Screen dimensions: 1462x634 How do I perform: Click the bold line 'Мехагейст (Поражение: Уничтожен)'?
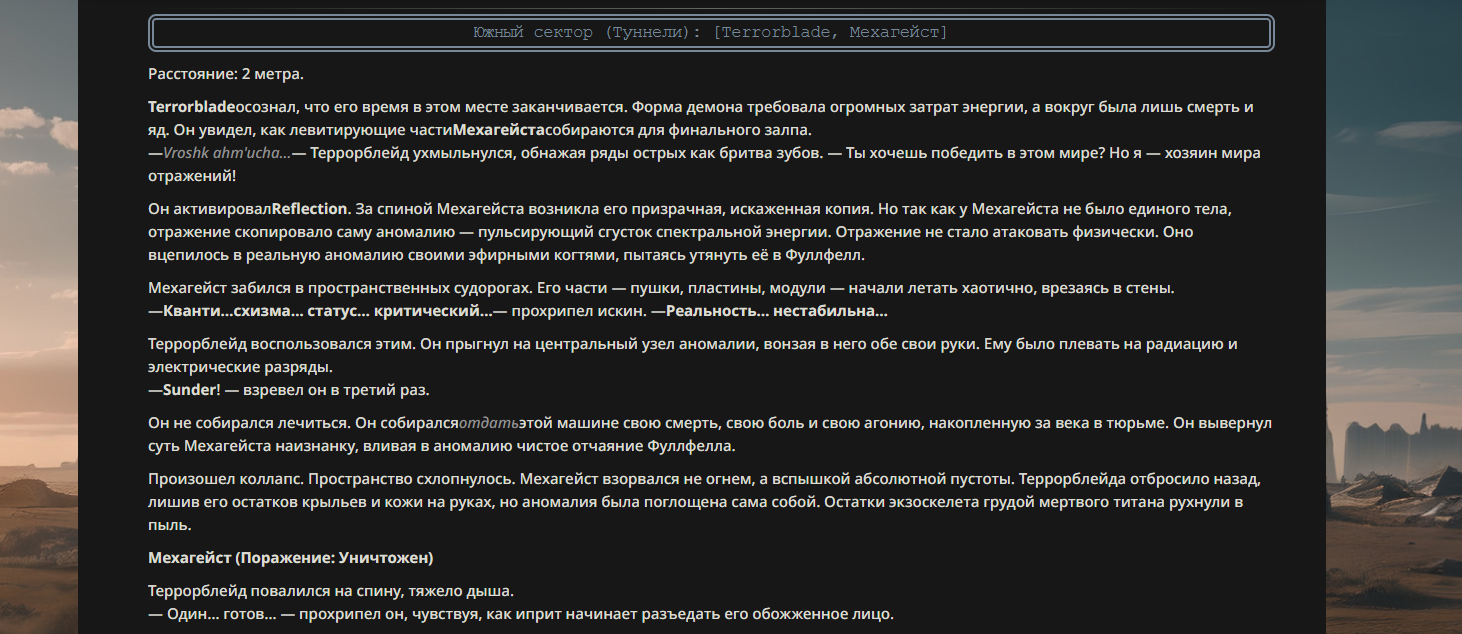(291, 558)
